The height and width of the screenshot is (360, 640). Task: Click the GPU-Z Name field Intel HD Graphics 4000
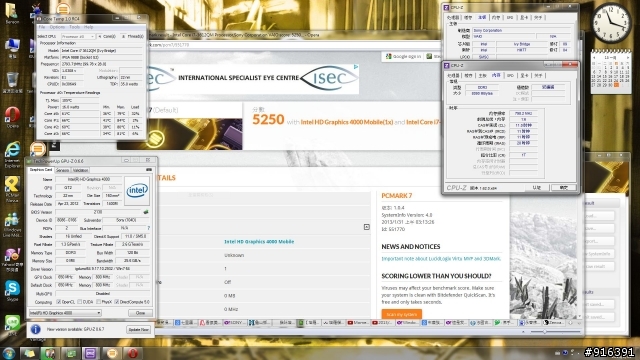pyautogui.click(x=89, y=179)
